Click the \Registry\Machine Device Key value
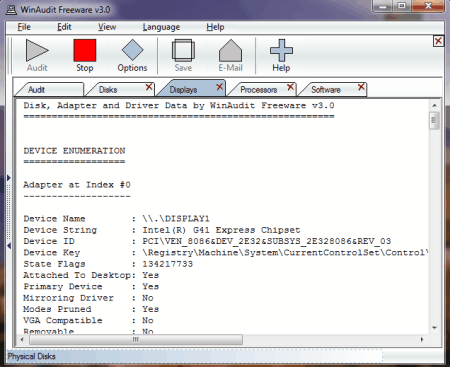Screen dimensions: 450x367 click(x=285, y=252)
